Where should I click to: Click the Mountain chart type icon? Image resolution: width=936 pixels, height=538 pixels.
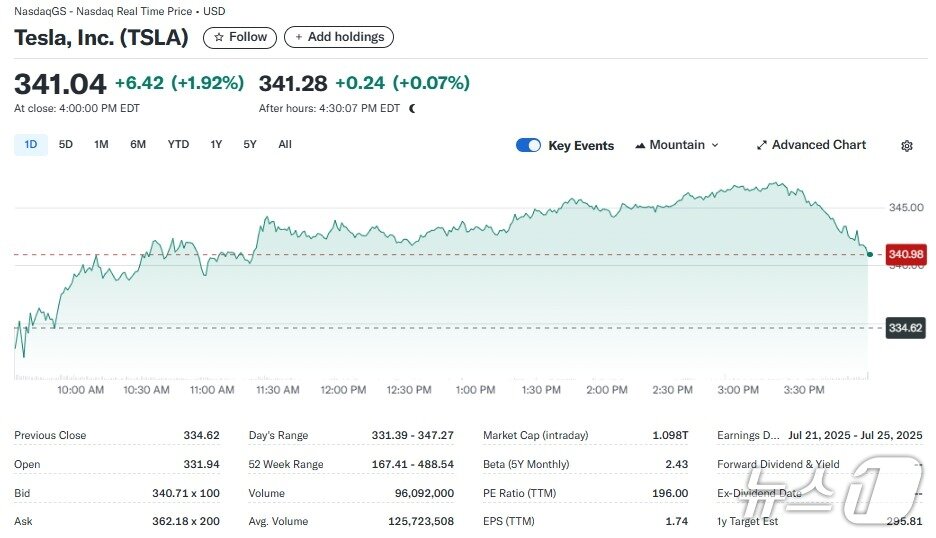[640, 145]
